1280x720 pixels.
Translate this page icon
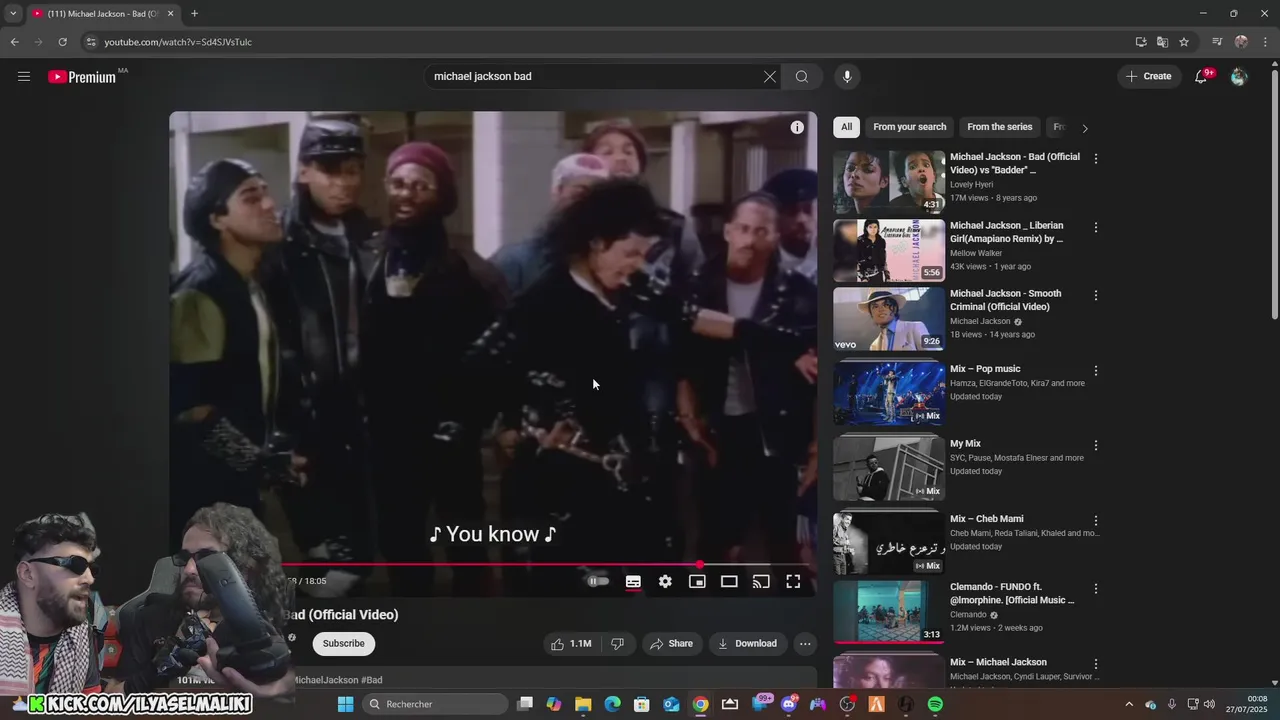[x=1162, y=42]
